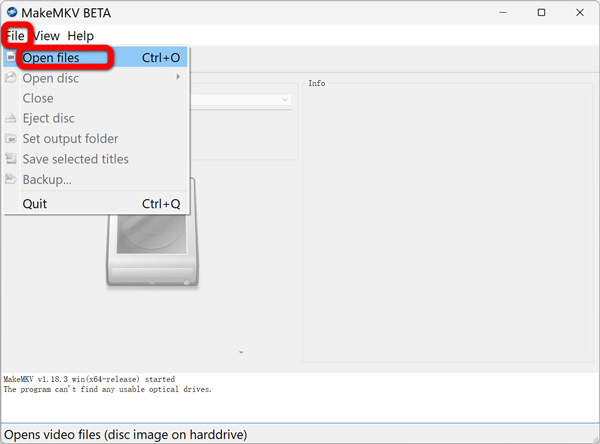Select the Open disc menu entry
Screen dimensions: 600x444
(x=95, y=78)
